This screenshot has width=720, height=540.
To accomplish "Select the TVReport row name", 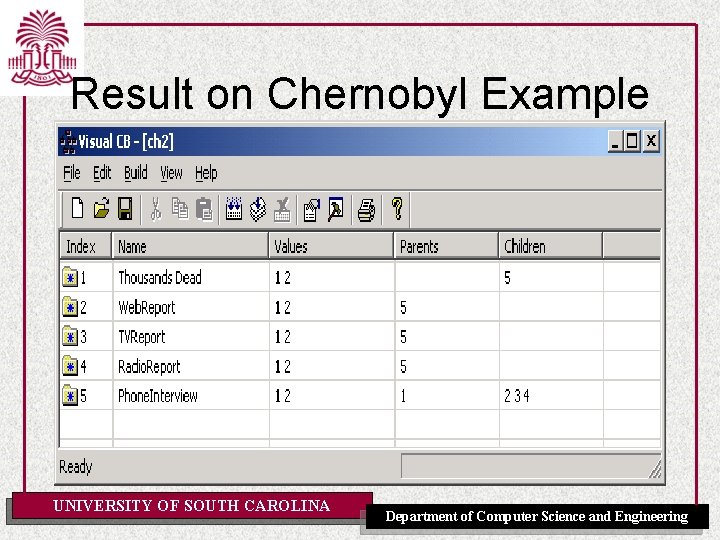I will (141, 337).
